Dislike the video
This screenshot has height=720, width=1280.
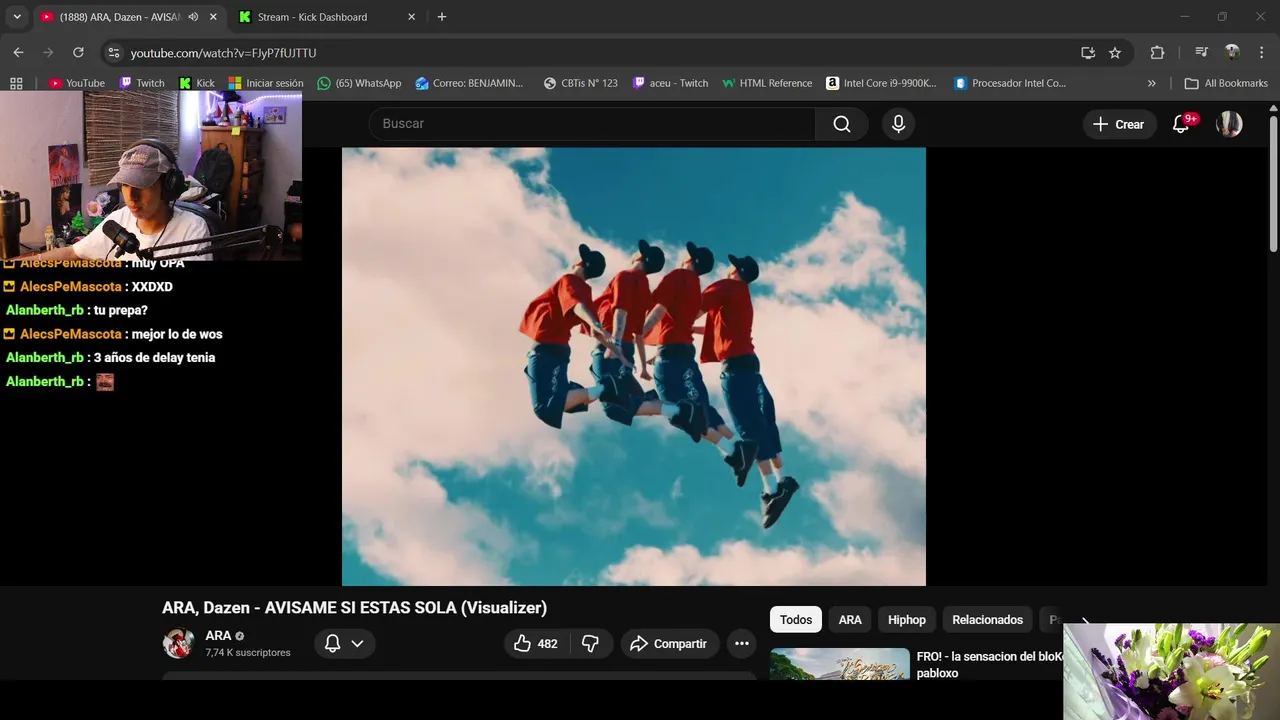coord(590,644)
